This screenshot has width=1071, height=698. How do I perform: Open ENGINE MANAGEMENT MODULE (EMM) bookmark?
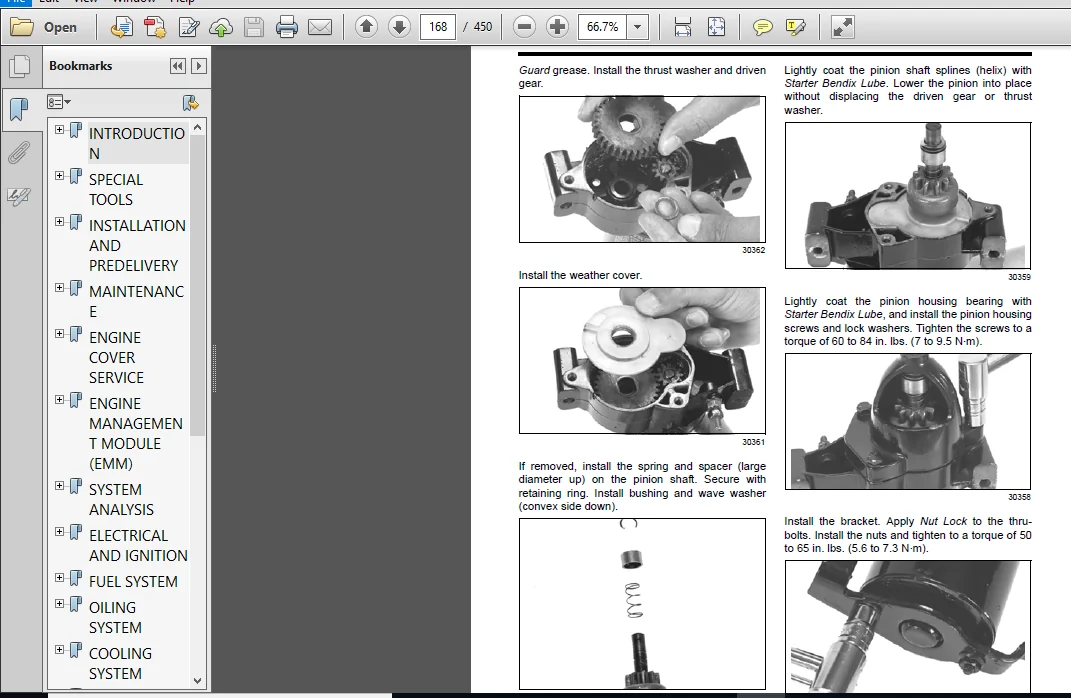(x=136, y=434)
